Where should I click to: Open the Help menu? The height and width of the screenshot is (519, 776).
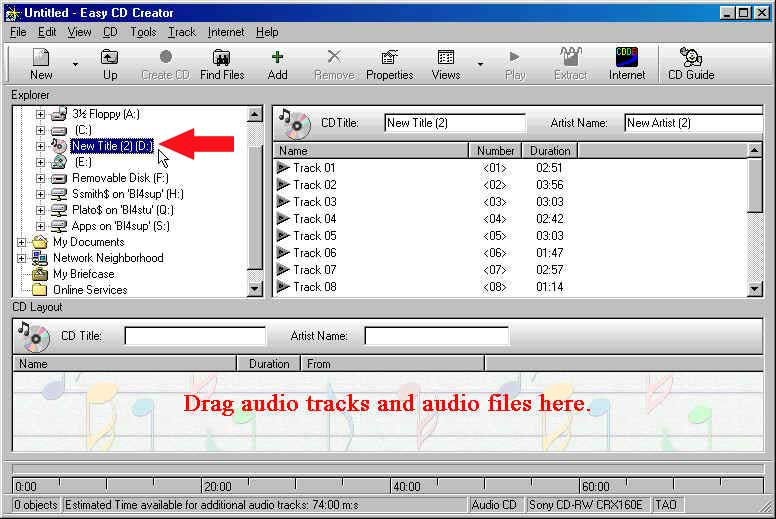tap(267, 32)
